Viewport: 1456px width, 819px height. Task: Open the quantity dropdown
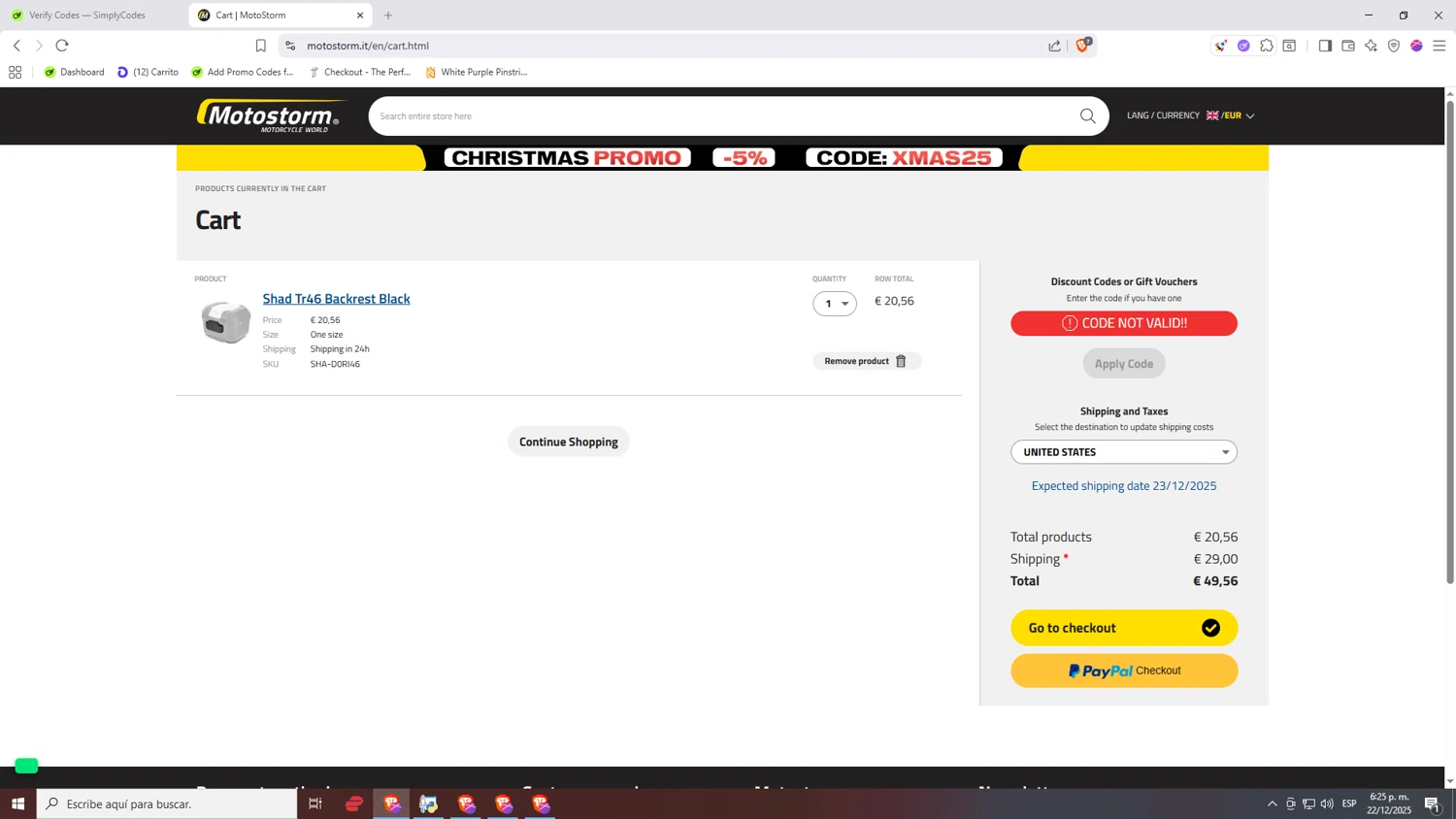[x=835, y=304]
